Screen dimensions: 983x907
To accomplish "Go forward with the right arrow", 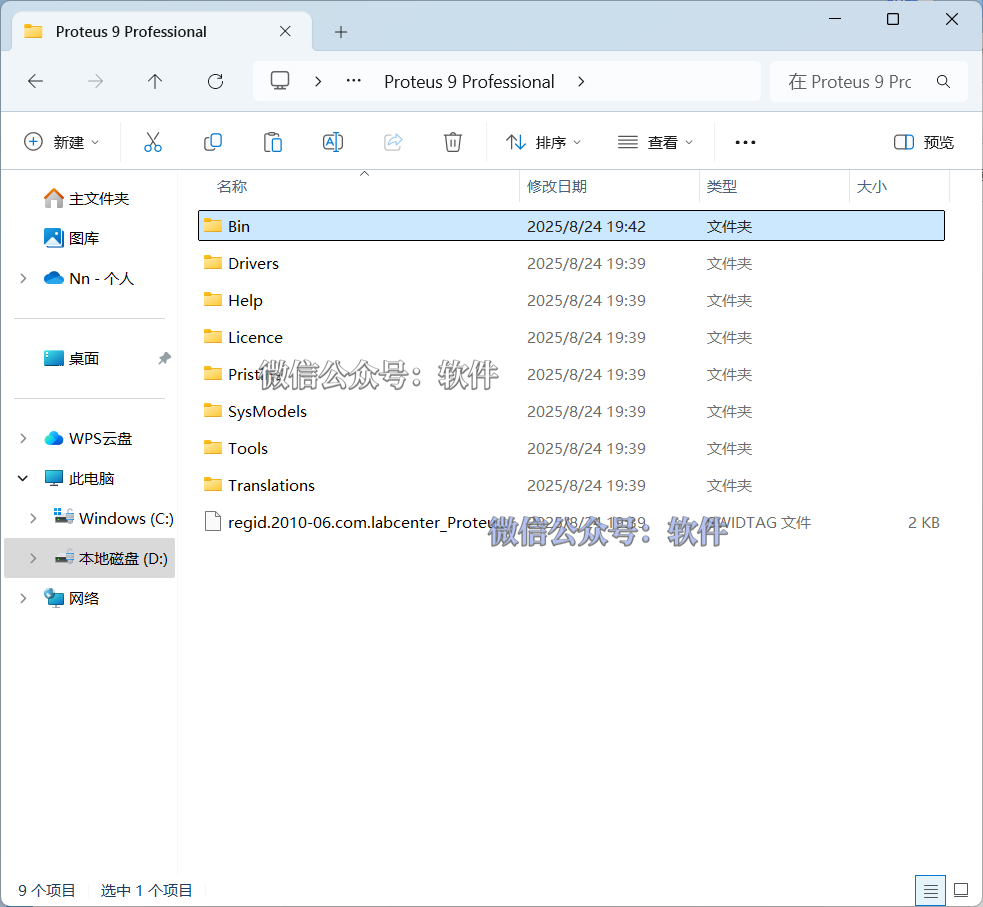I will pyautogui.click(x=95, y=81).
